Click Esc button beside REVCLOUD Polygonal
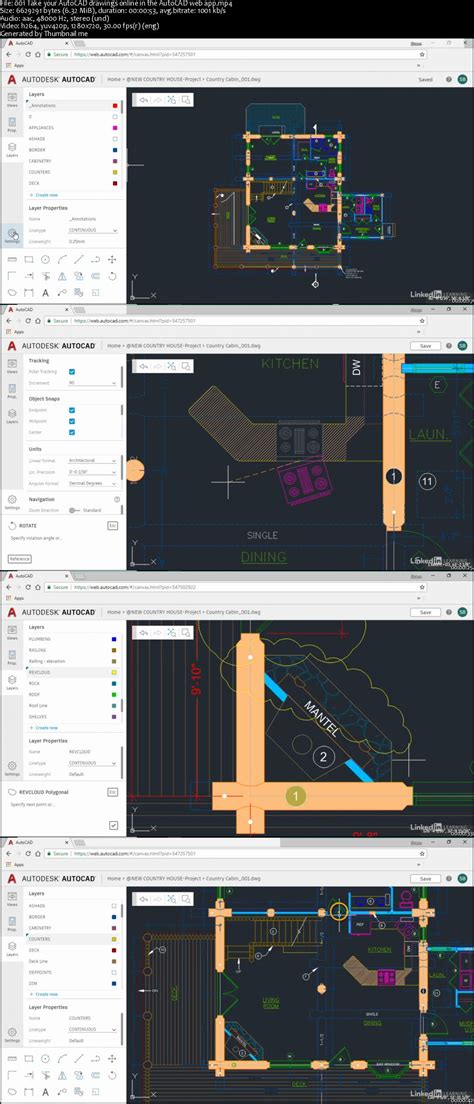 112,791
